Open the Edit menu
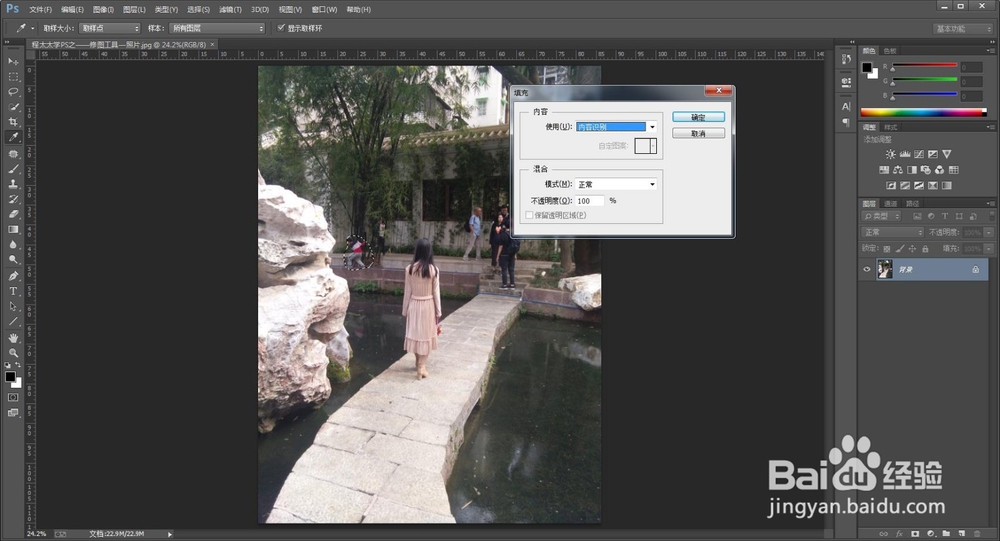 click(72, 10)
